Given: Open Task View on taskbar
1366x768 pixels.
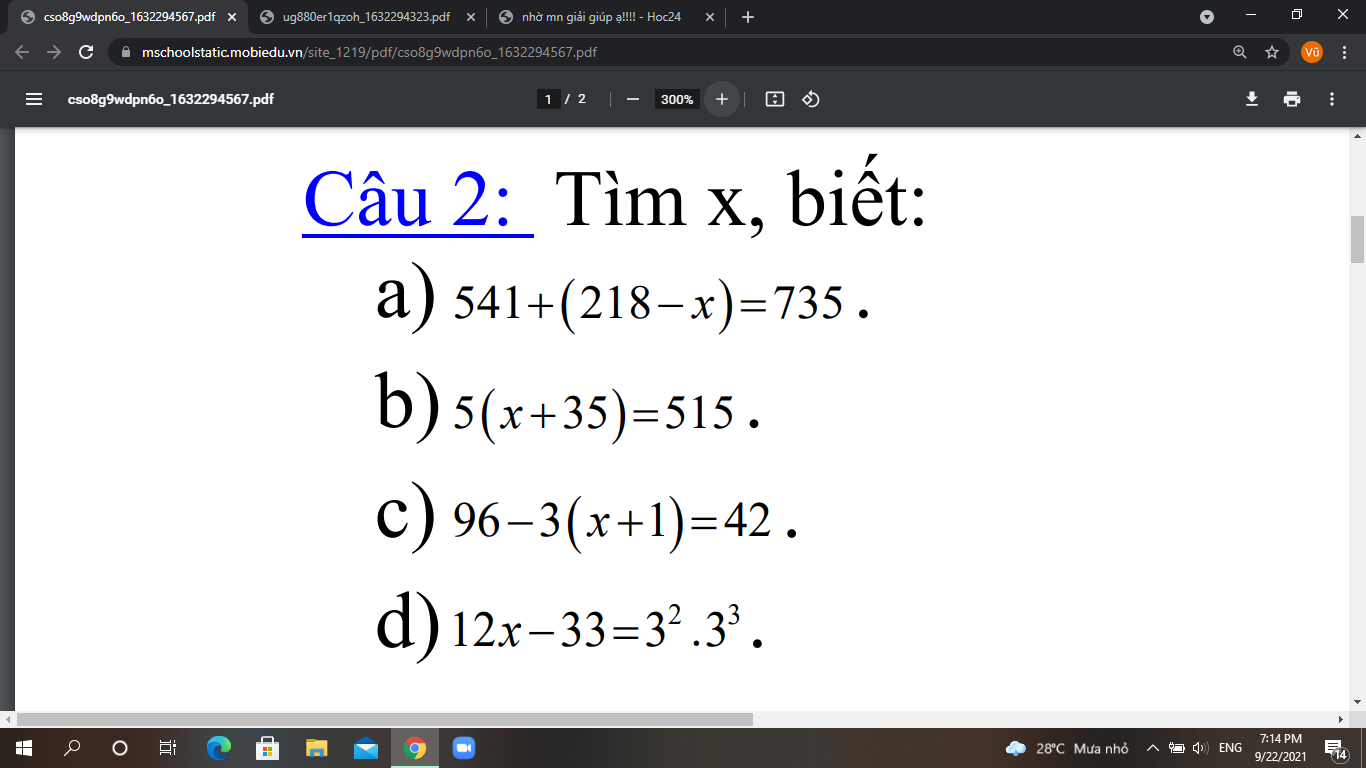Looking at the screenshot, I should 168,748.
